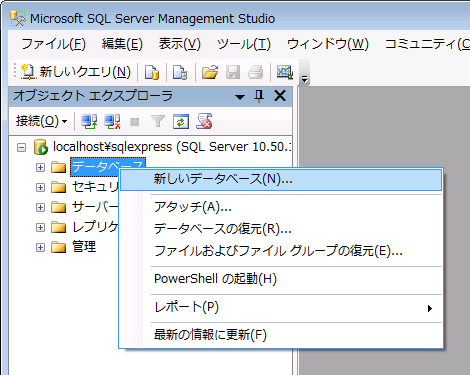470x375 pixels.
Task: Choose ファイルおよびファイル グループの復元(E)...
Action: (281, 251)
